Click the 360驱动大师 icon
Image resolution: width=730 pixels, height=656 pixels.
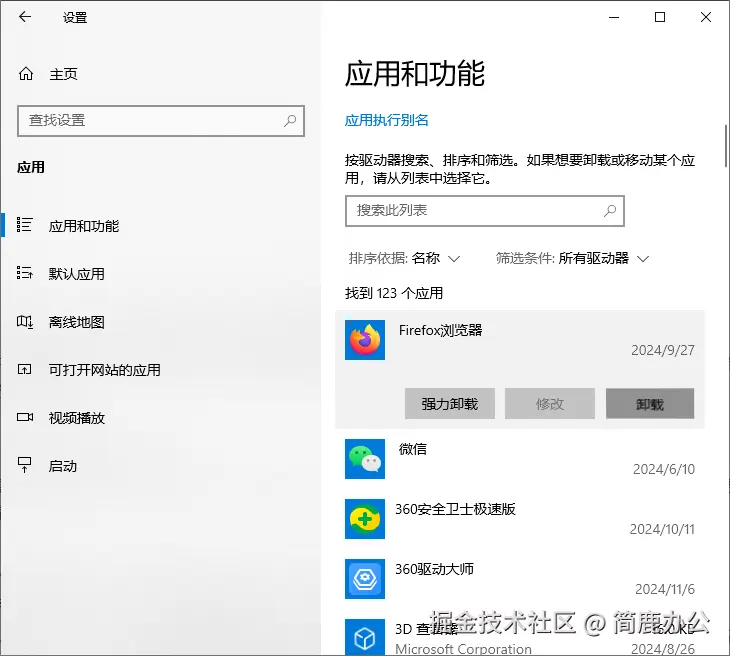(x=365, y=579)
